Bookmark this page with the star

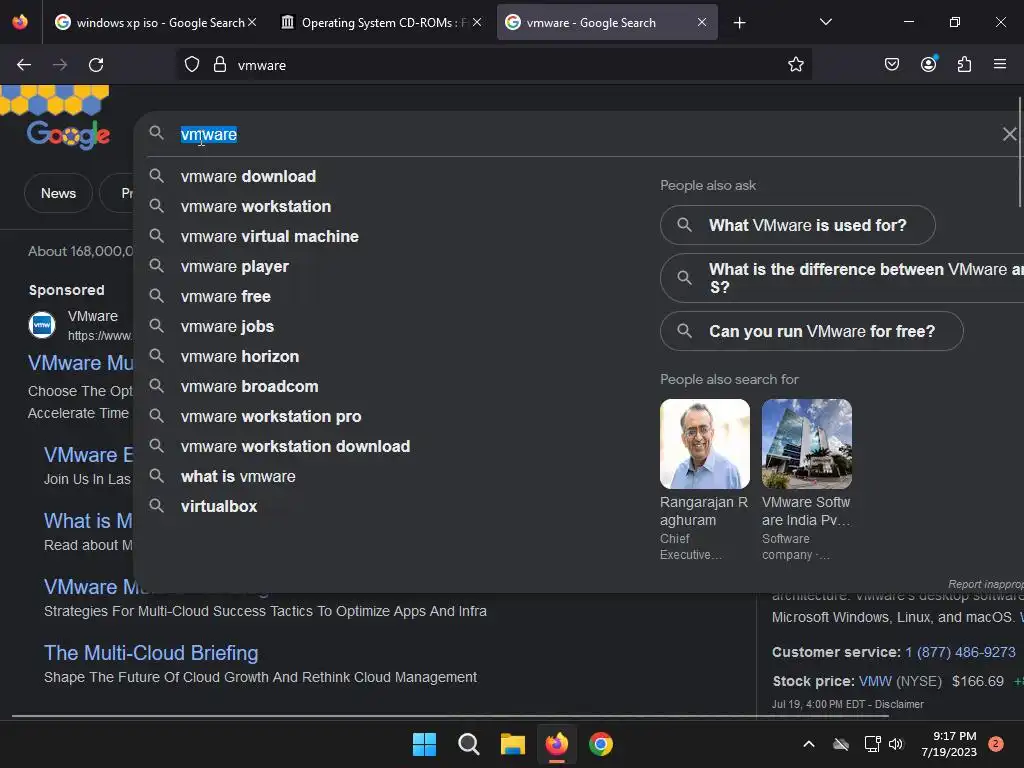795,65
